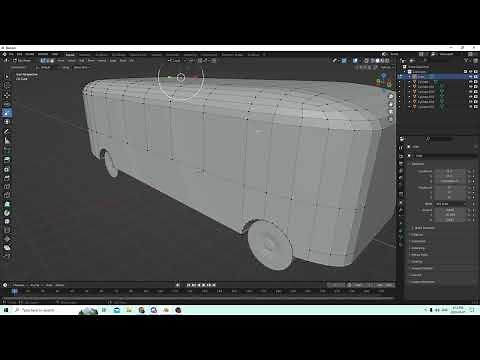Enable face select mode in the header
This screenshot has height=360, width=480.
click(52, 61)
